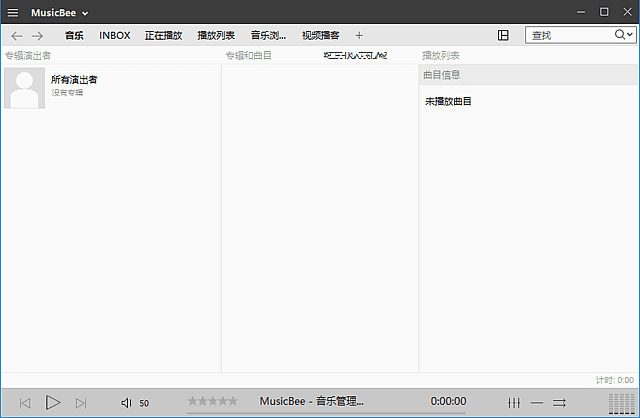Set rating using the five stars
The image size is (640, 418).
213,401
